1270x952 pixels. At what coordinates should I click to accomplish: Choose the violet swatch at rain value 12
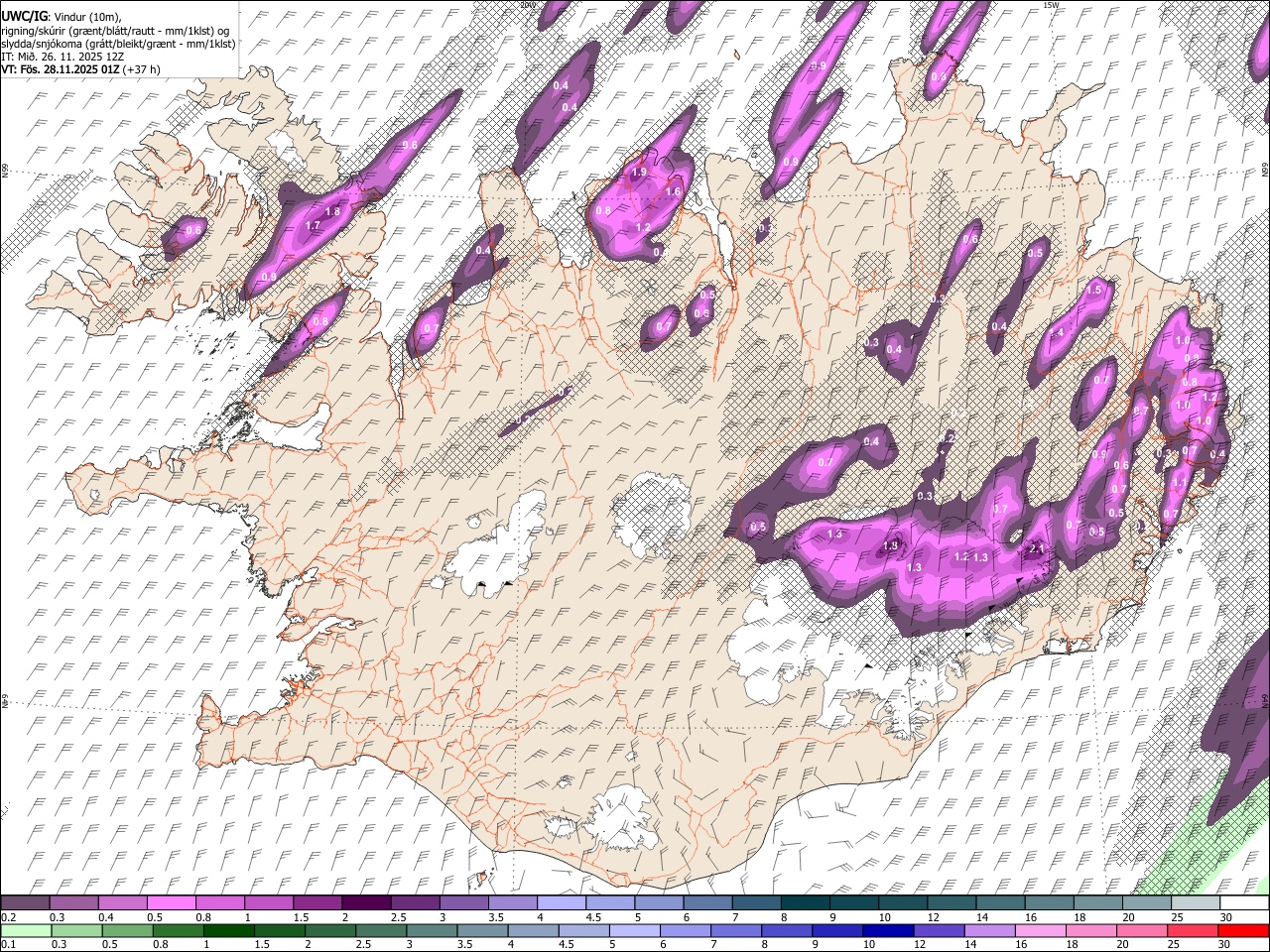(x=937, y=931)
